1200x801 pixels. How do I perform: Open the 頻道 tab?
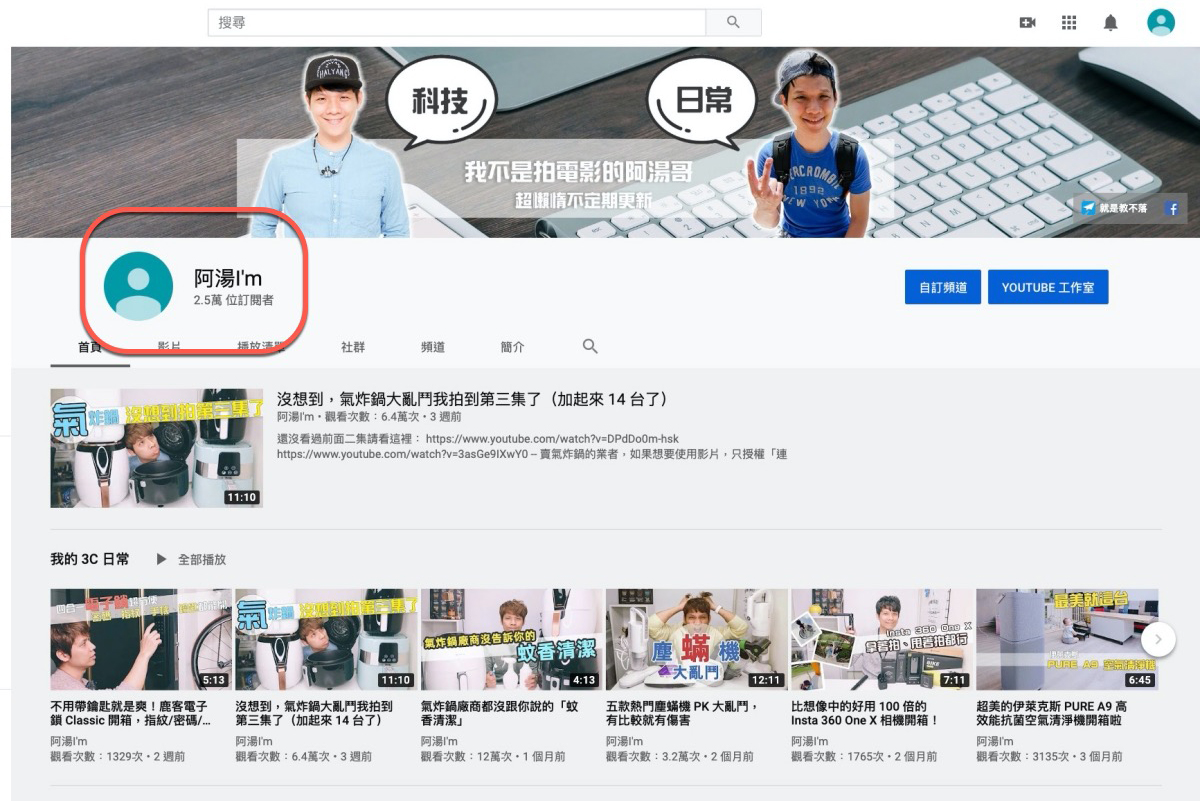pyautogui.click(x=434, y=346)
